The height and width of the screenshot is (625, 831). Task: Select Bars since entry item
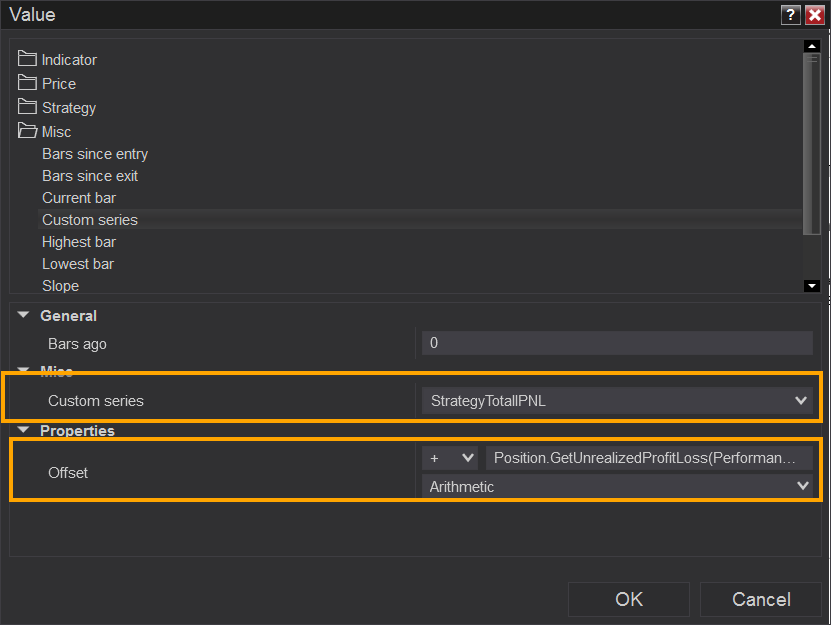click(x=95, y=154)
